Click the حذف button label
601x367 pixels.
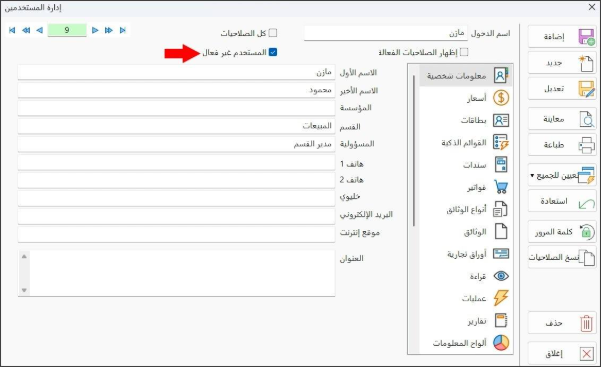(x=554, y=324)
